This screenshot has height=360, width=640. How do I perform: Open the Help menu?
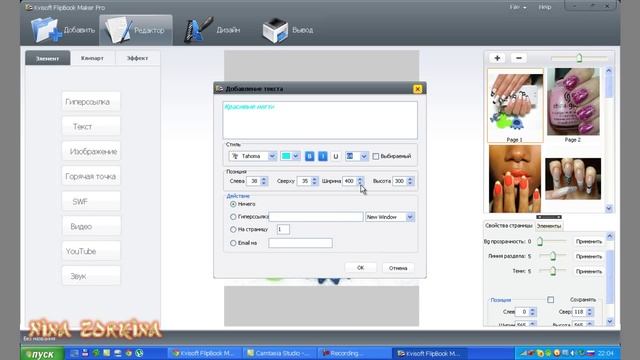[x=544, y=7]
